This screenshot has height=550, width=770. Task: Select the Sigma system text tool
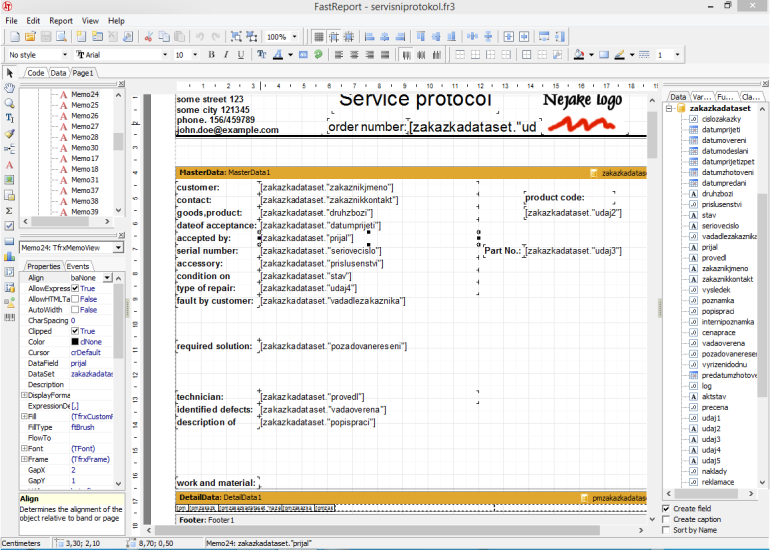coord(9,210)
